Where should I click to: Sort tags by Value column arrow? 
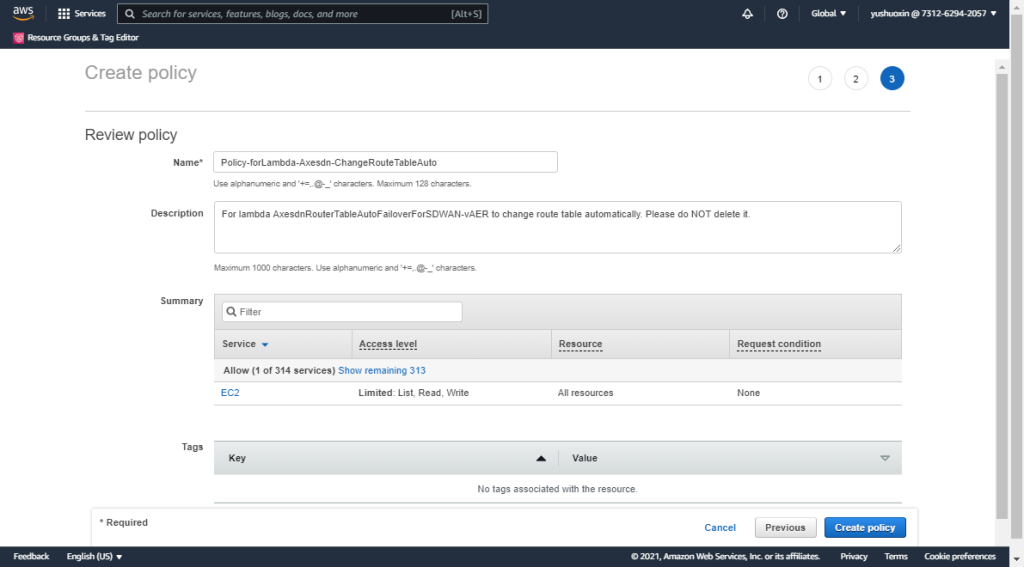click(x=884, y=458)
